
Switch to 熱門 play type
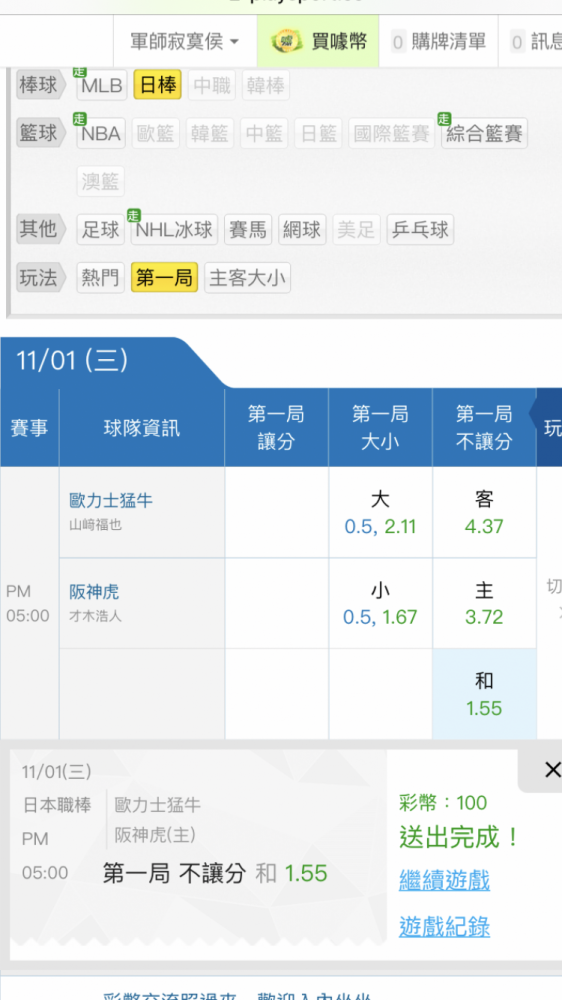[101, 277]
